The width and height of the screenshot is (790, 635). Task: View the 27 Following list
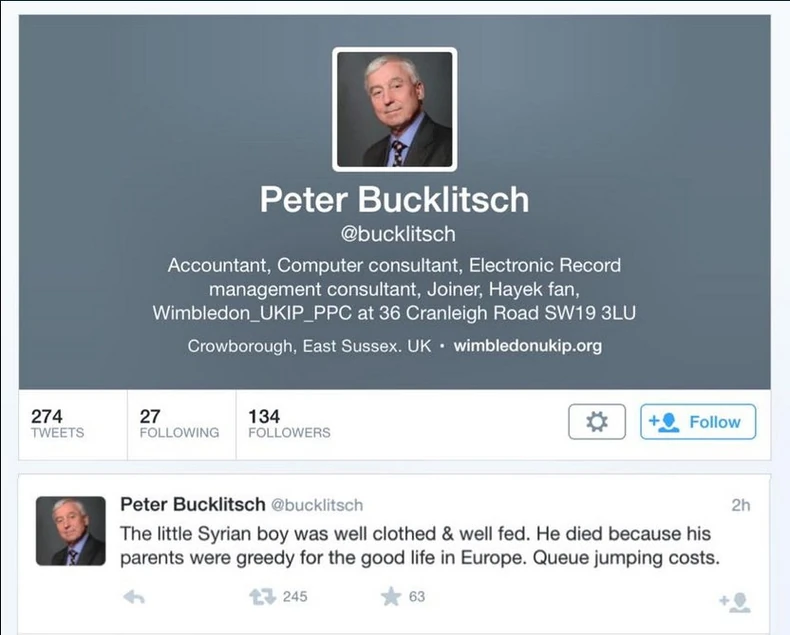pos(181,424)
